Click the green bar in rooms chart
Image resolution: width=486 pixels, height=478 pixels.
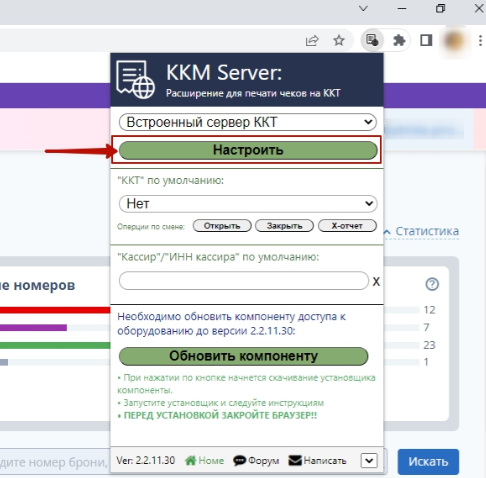click(x=55, y=345)
